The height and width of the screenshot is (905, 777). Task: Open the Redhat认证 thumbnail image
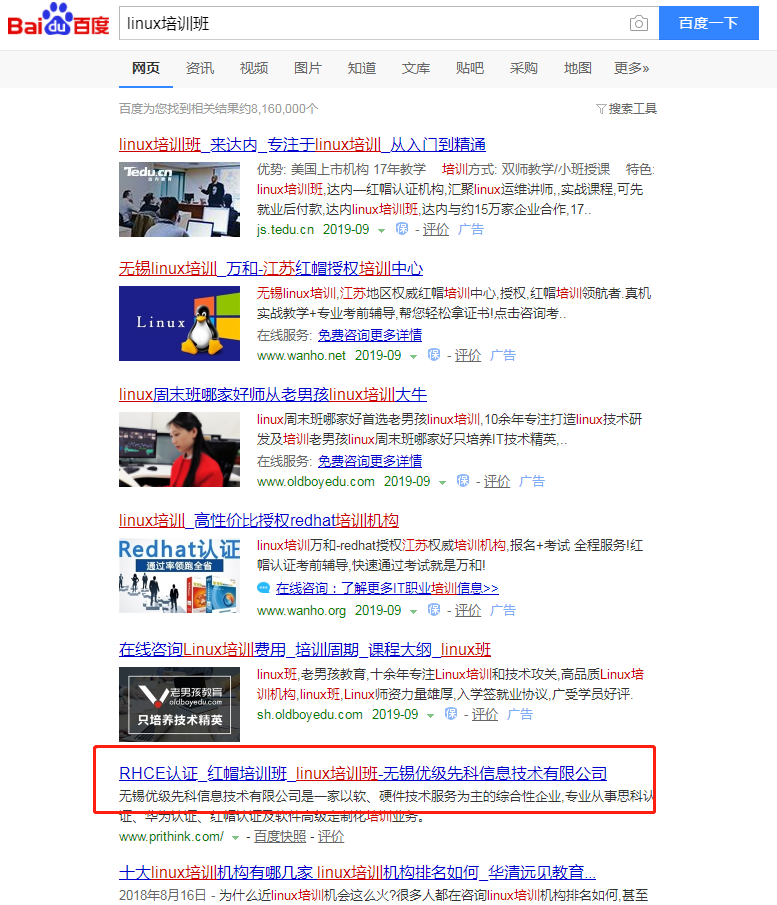(x=180, y=575)
